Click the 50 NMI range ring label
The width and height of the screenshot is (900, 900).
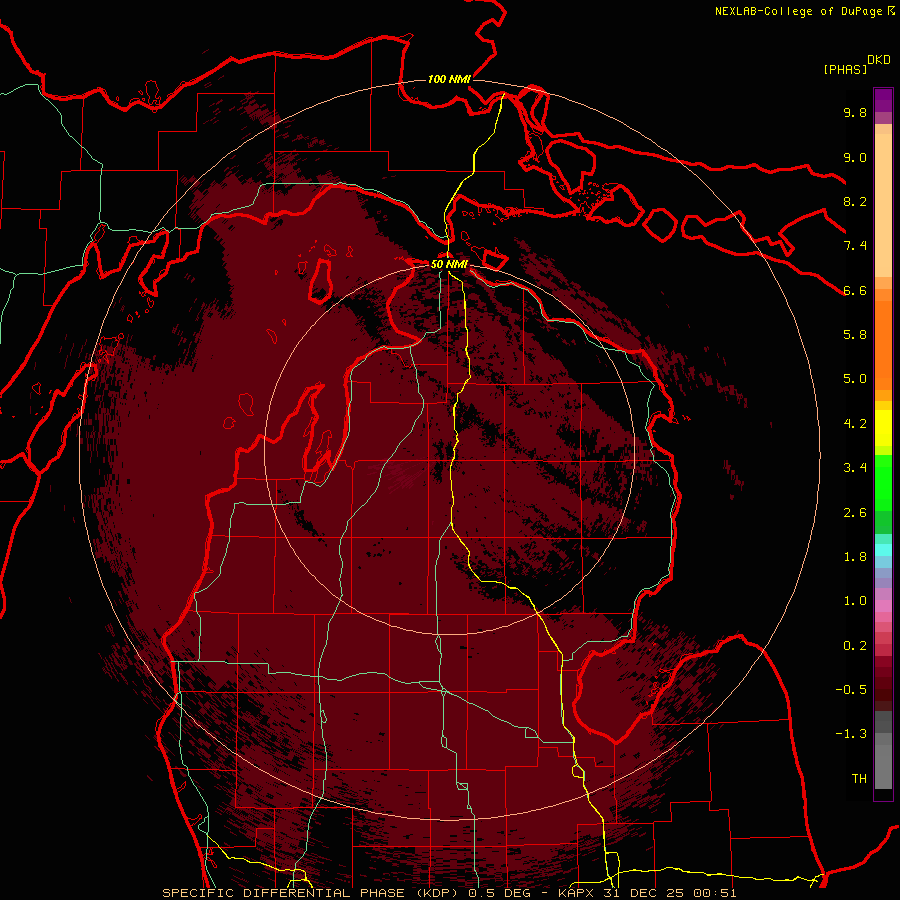click(x=449, y=264)
